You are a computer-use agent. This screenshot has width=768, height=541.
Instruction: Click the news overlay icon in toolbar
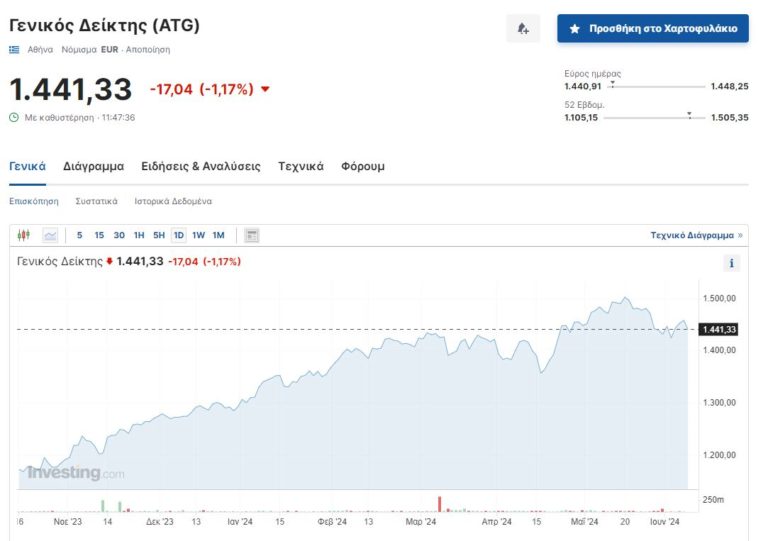[252, 235]
